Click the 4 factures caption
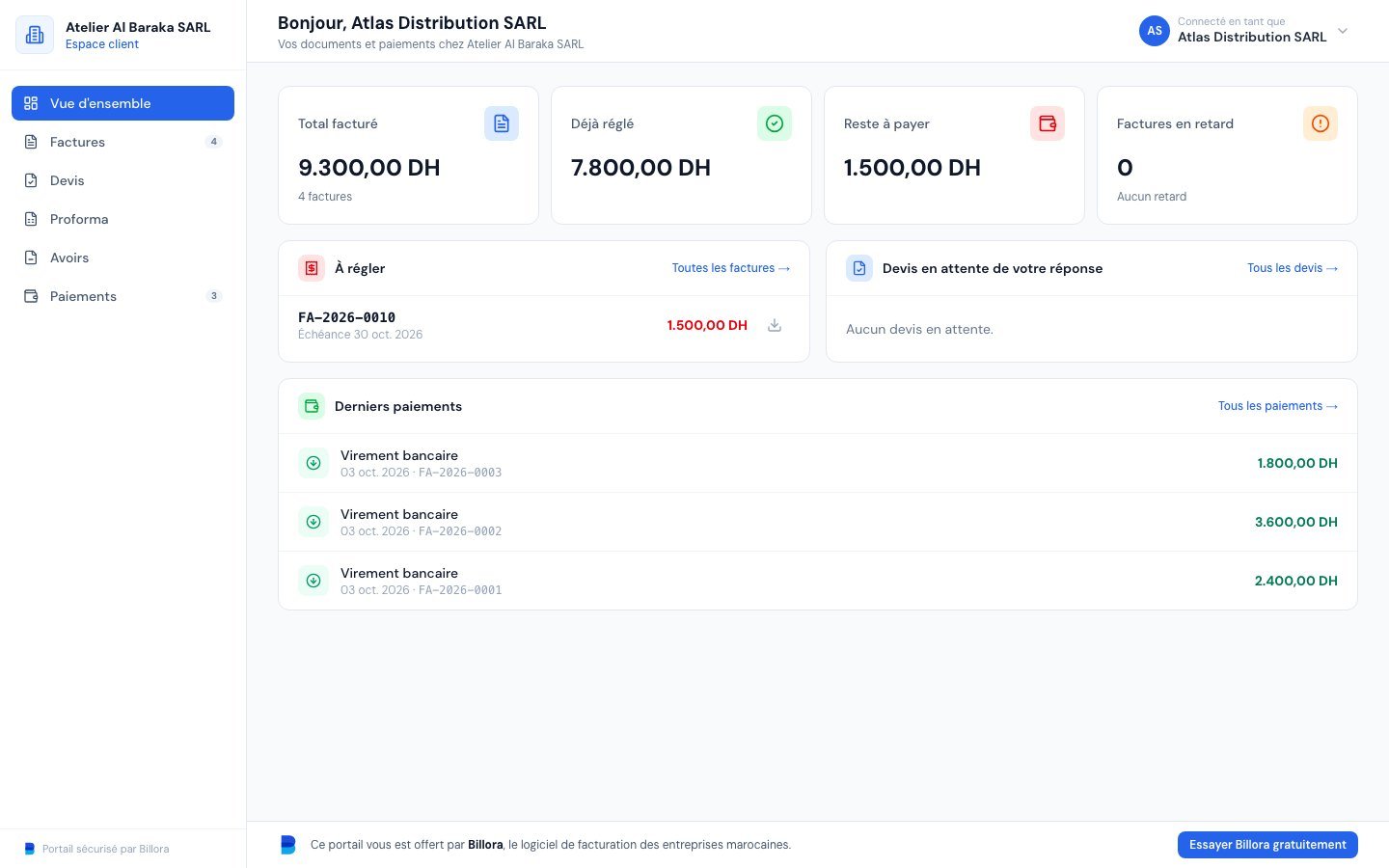The height and width of the screenshot is (868, 1389). click(325, 197)
